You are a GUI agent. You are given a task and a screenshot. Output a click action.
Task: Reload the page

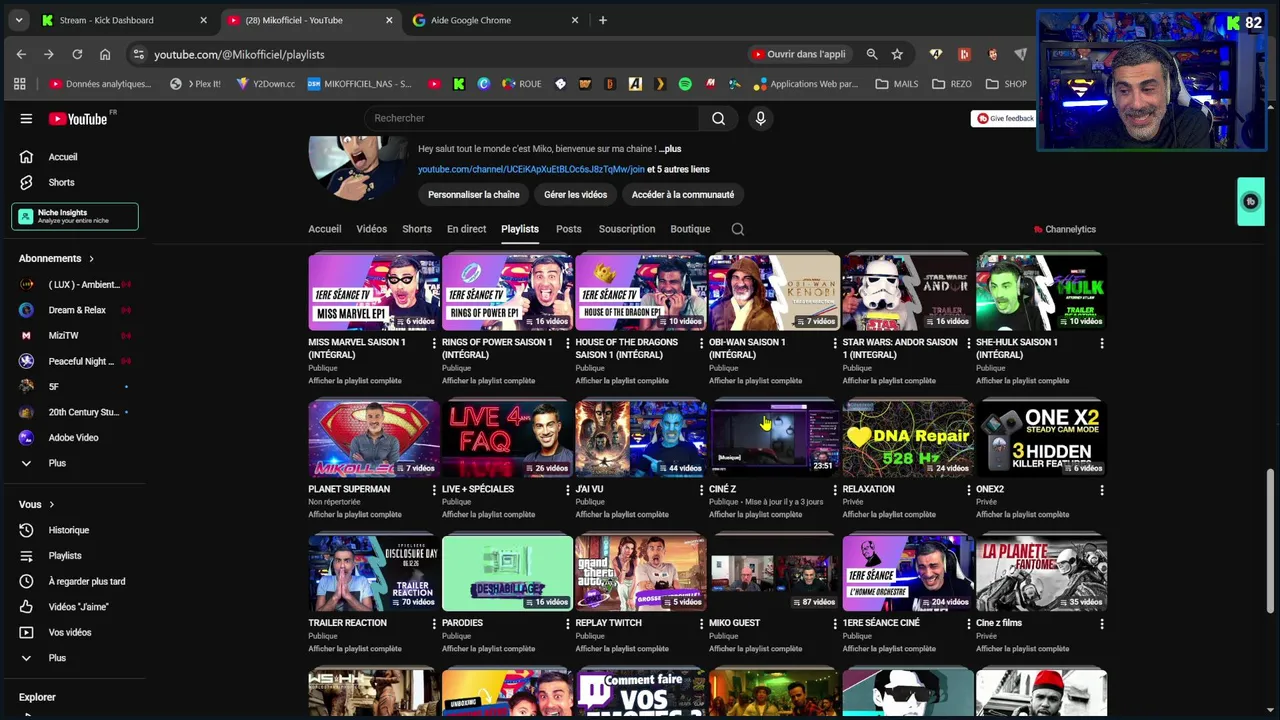pyautogui.click(x=77, y=54)
